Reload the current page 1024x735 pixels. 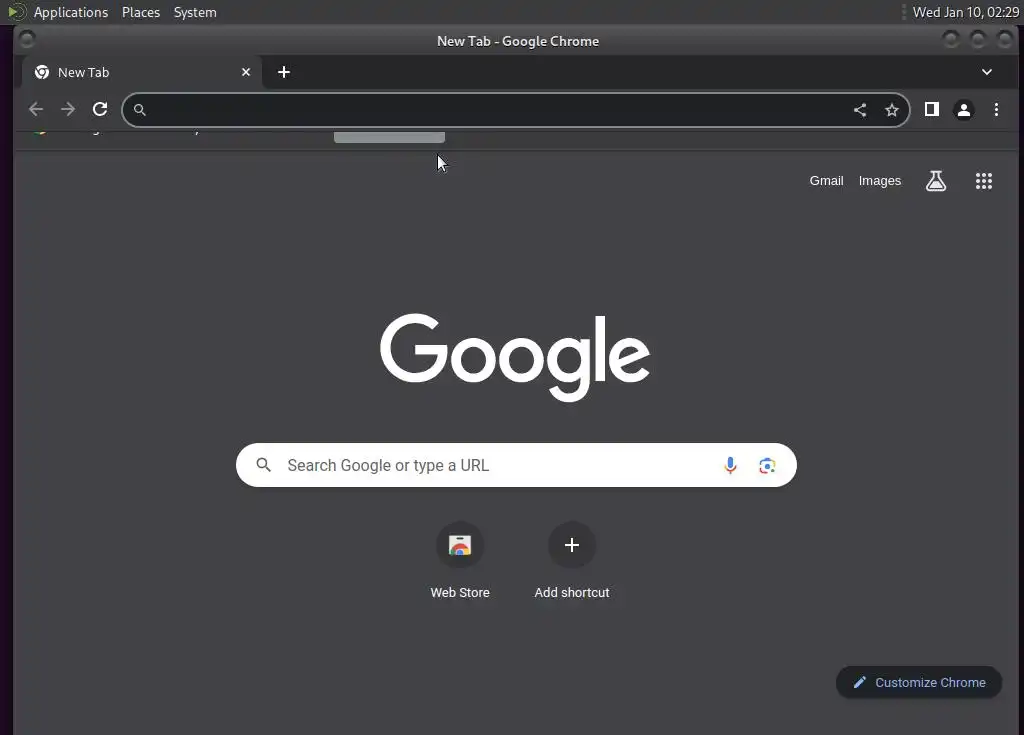100,109
